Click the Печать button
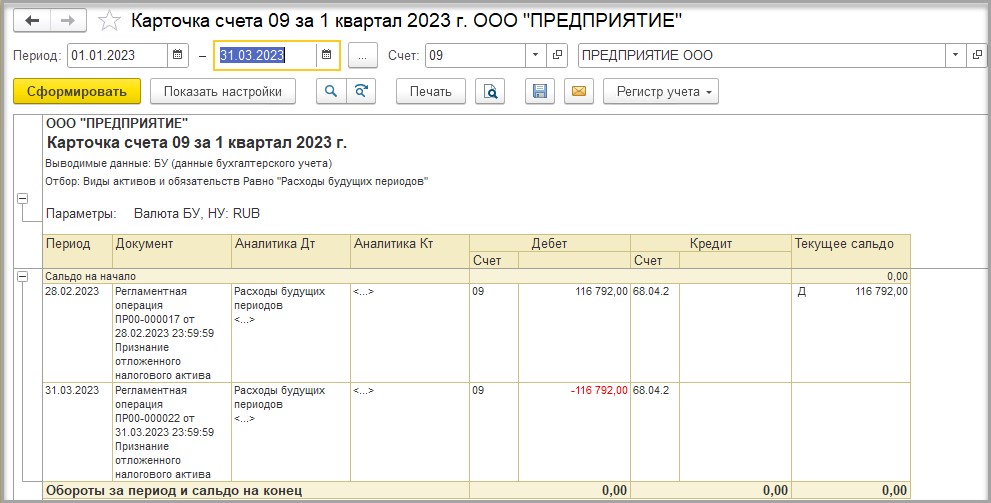The height and width of the screenshot is (503, 991). [x=431, y=92]
